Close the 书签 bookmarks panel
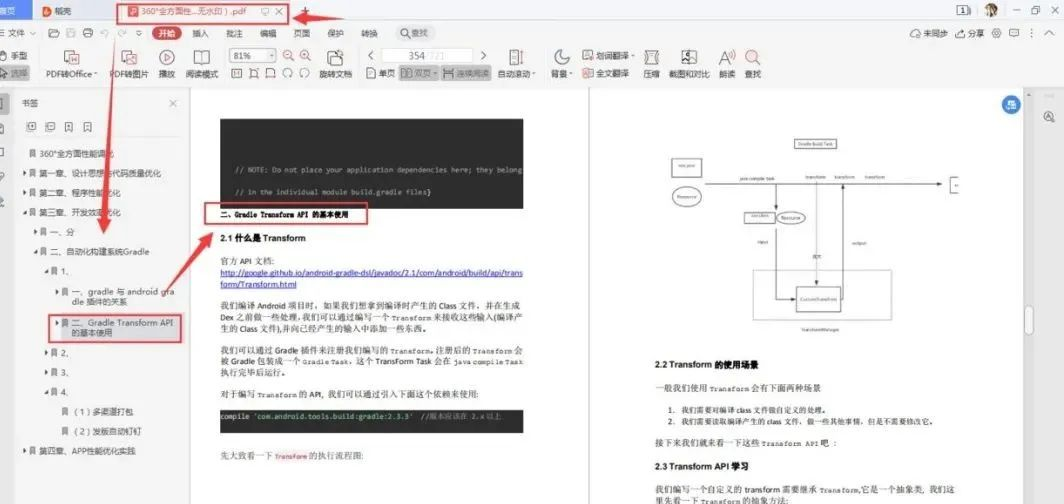 tap(173, 103)
